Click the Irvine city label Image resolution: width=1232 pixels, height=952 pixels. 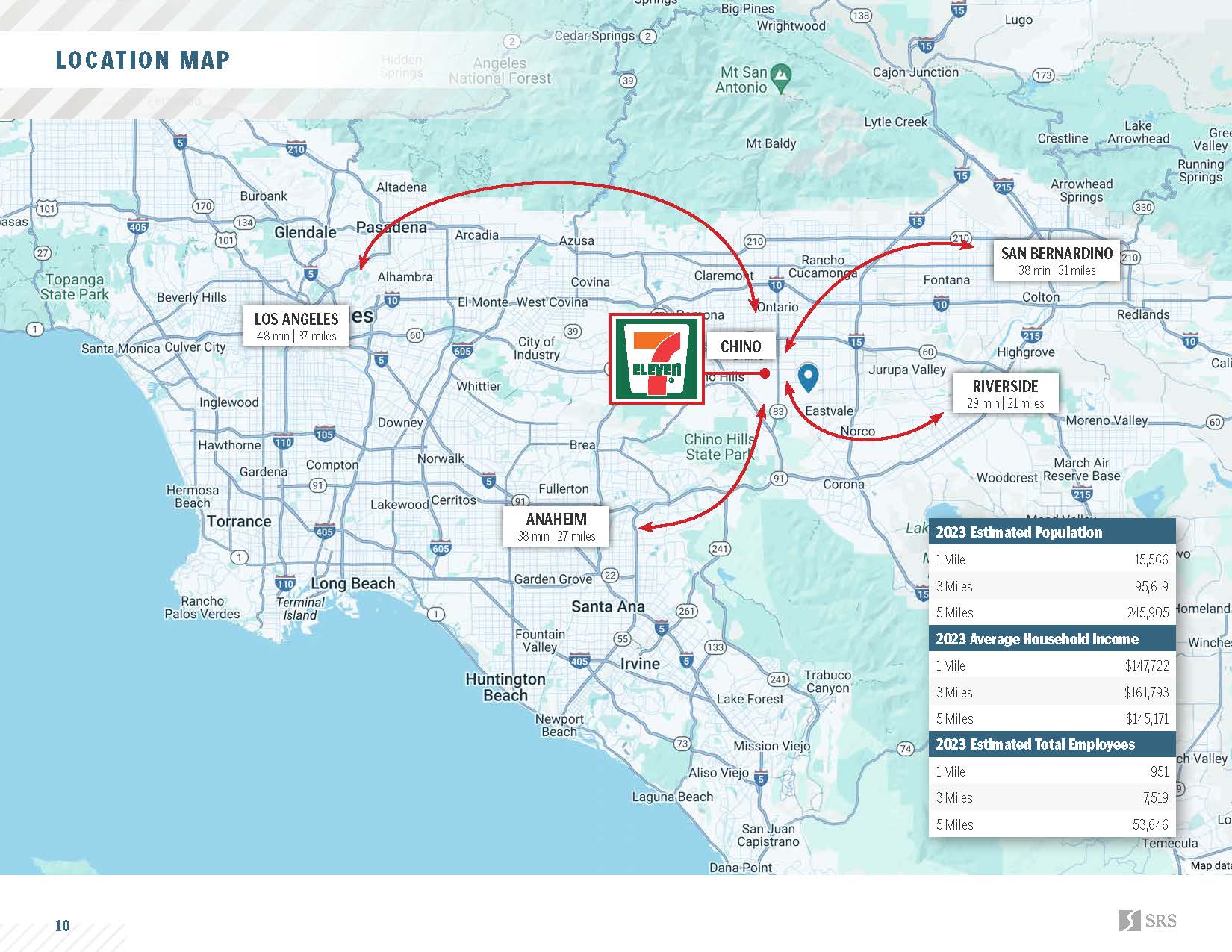coord(640,663)
